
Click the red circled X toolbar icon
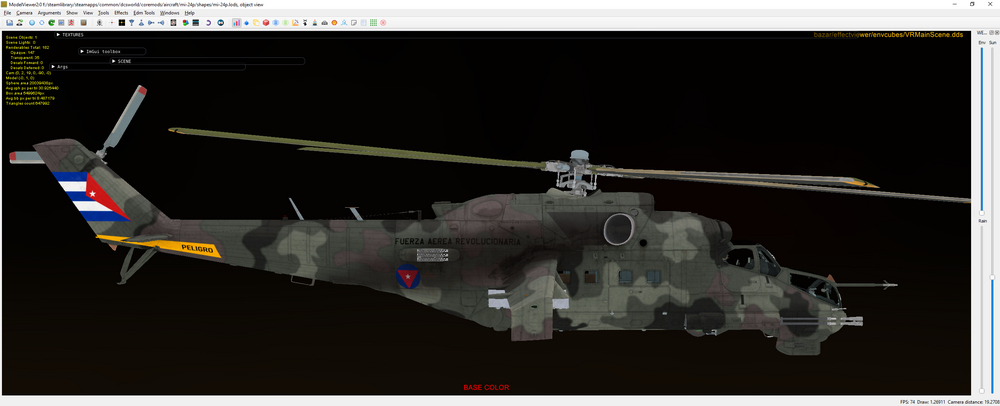tap(383, 22)
